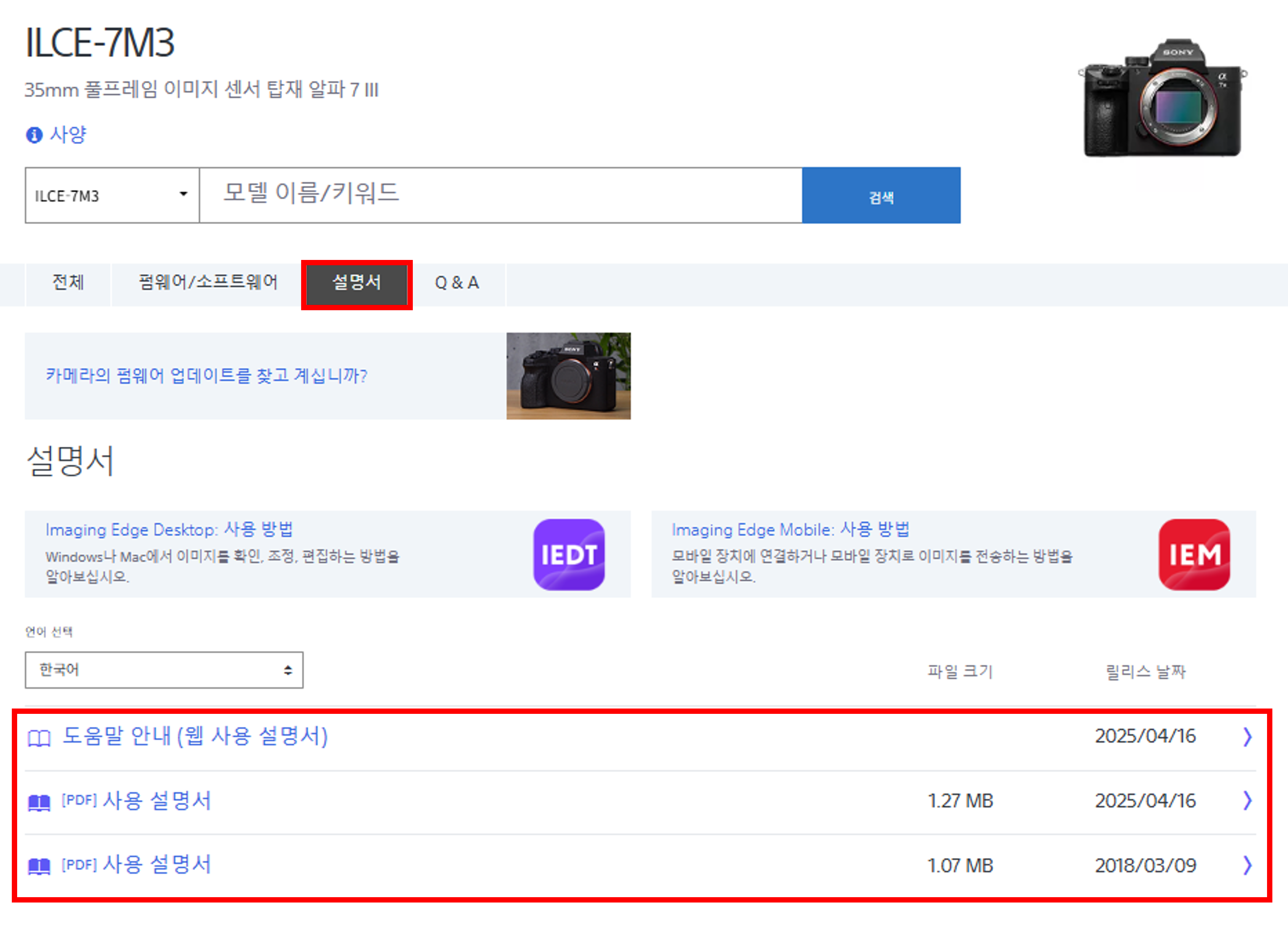Click the 파일 크기 column header
This screenshot has width=1288, height=933.
[x=960, y=671]
